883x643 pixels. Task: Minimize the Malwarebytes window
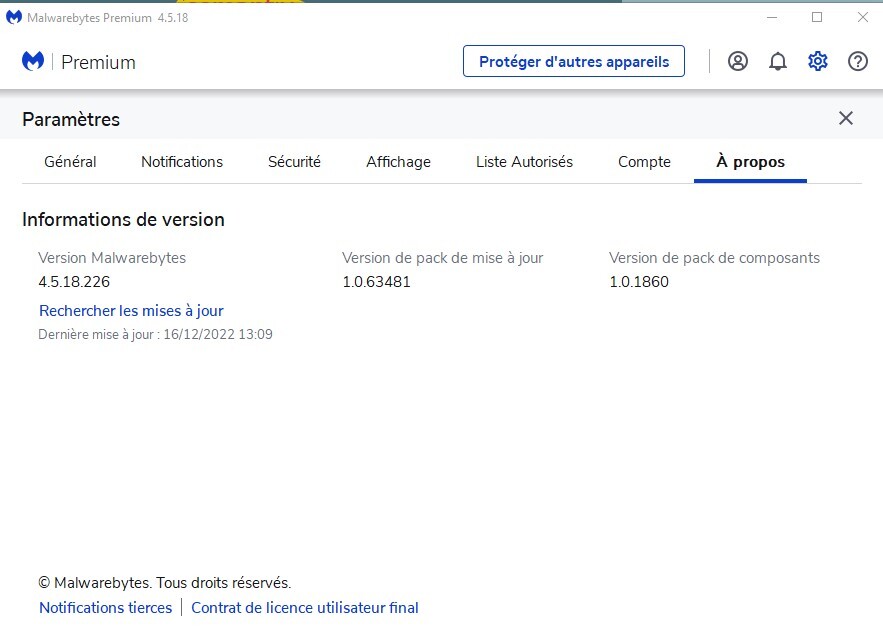(772, 17)
